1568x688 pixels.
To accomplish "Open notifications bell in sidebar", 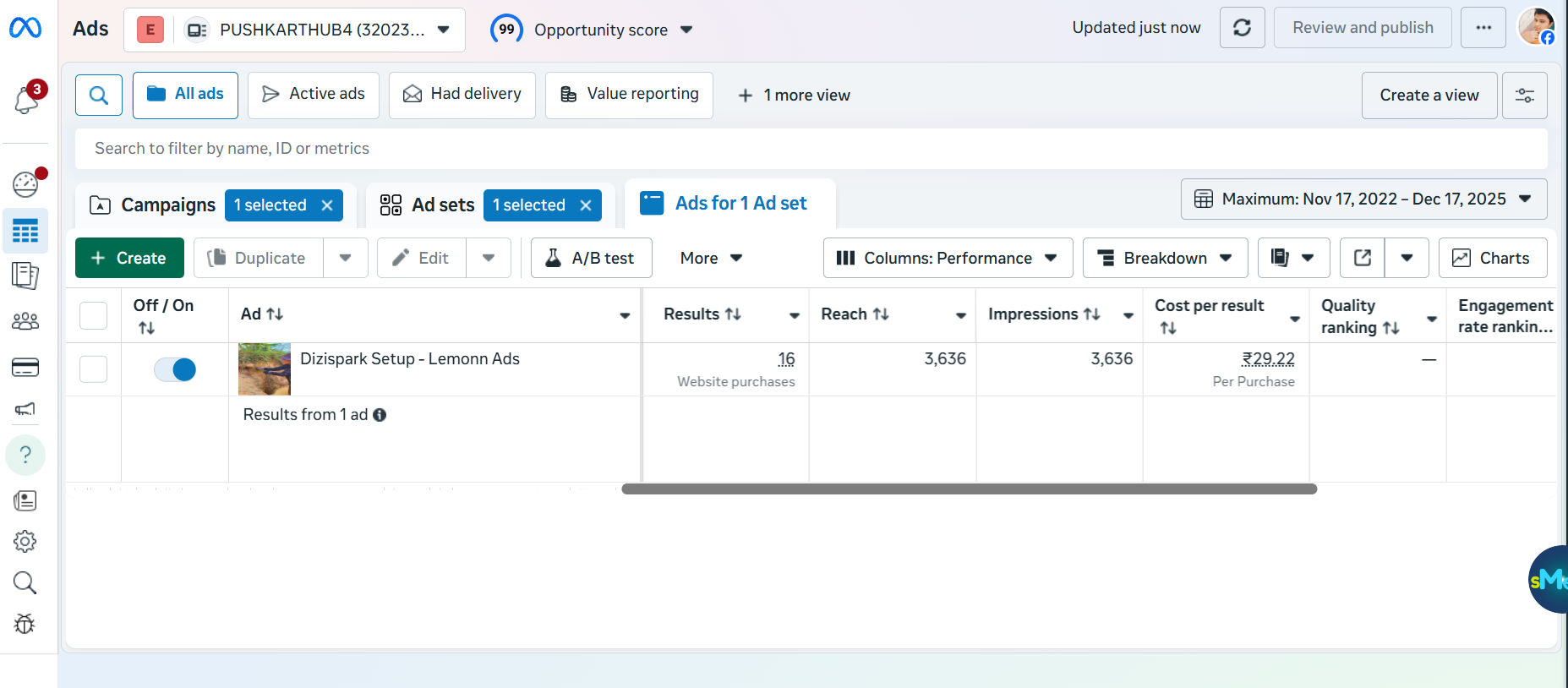I will point(25,100).
